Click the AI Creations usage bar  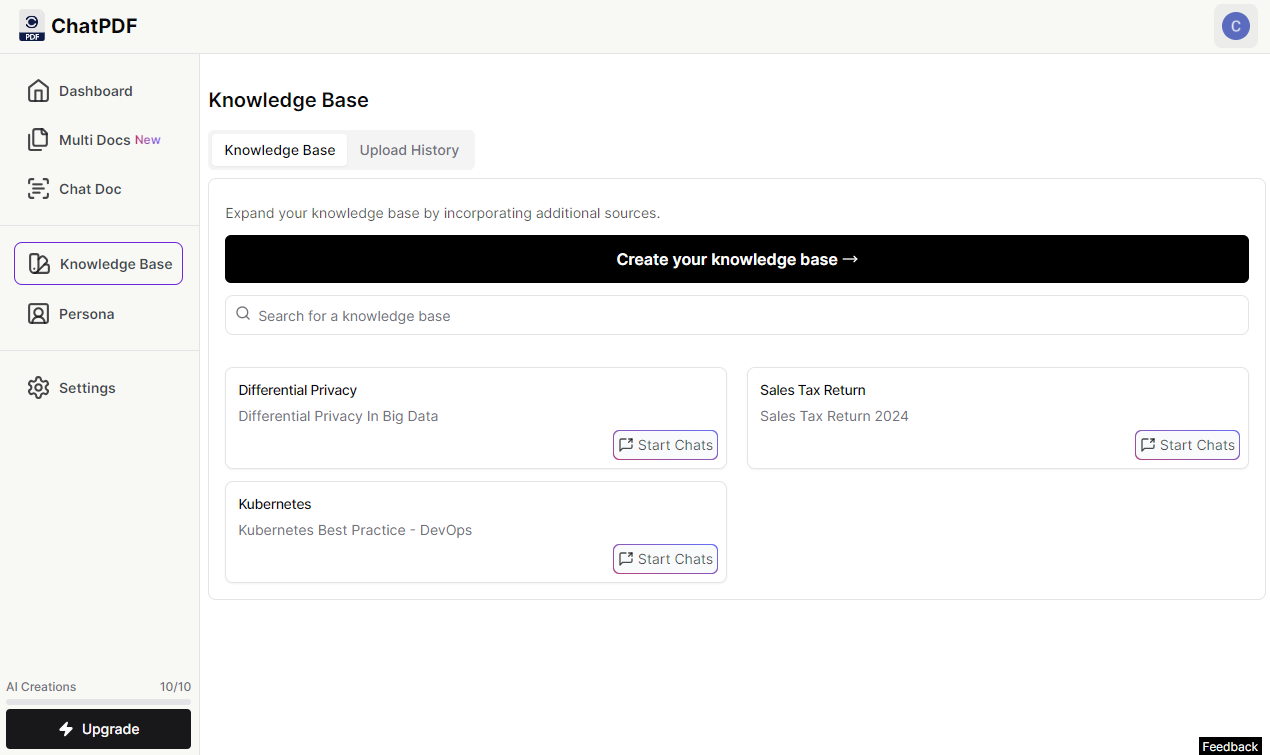point(98,701)
